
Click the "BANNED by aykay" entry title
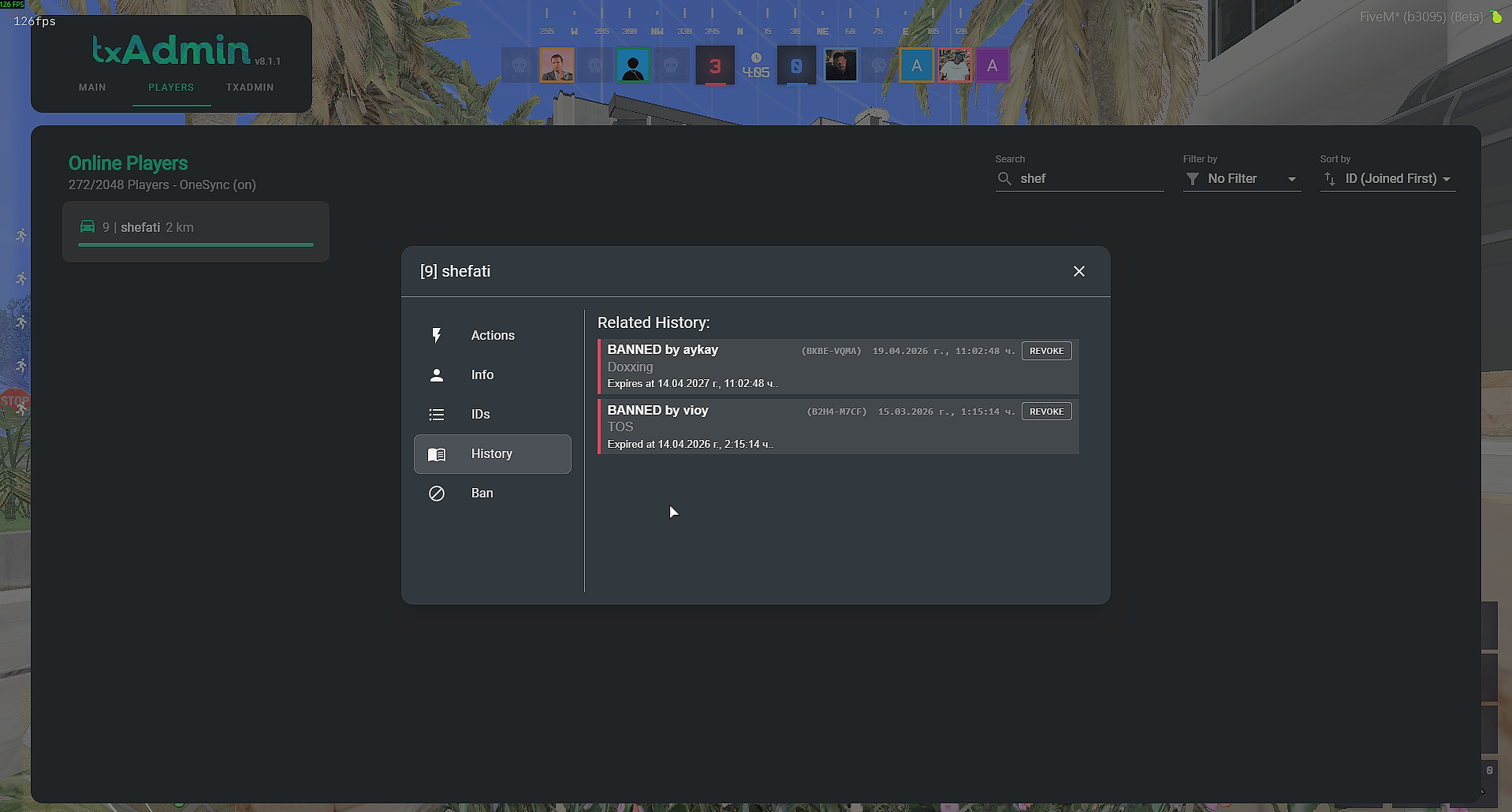pyautogui.click(x=663, y=350)
